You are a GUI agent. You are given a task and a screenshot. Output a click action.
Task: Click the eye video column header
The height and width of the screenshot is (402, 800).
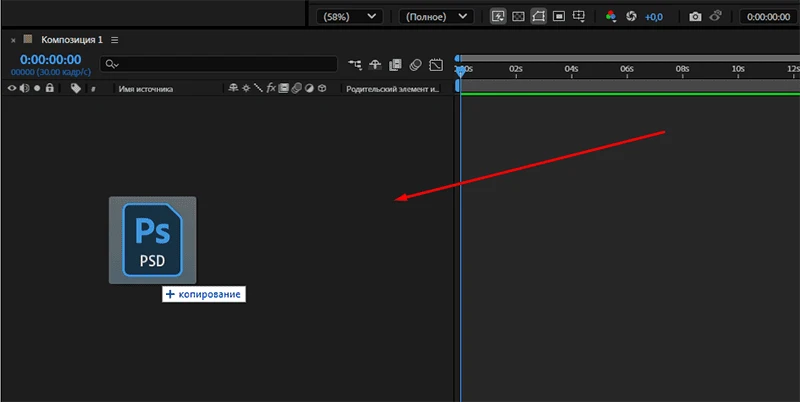[x=12, y=88]
